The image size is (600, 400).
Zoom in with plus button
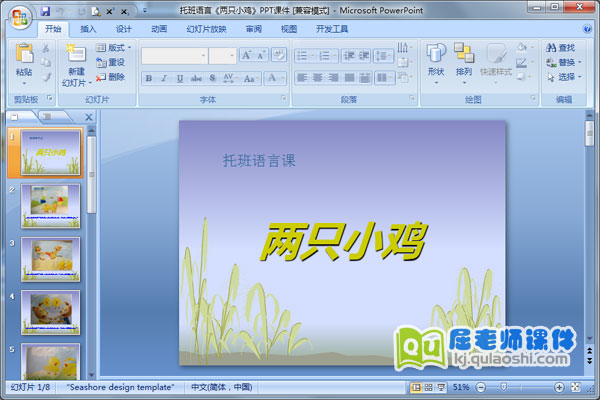pos(559,387)
